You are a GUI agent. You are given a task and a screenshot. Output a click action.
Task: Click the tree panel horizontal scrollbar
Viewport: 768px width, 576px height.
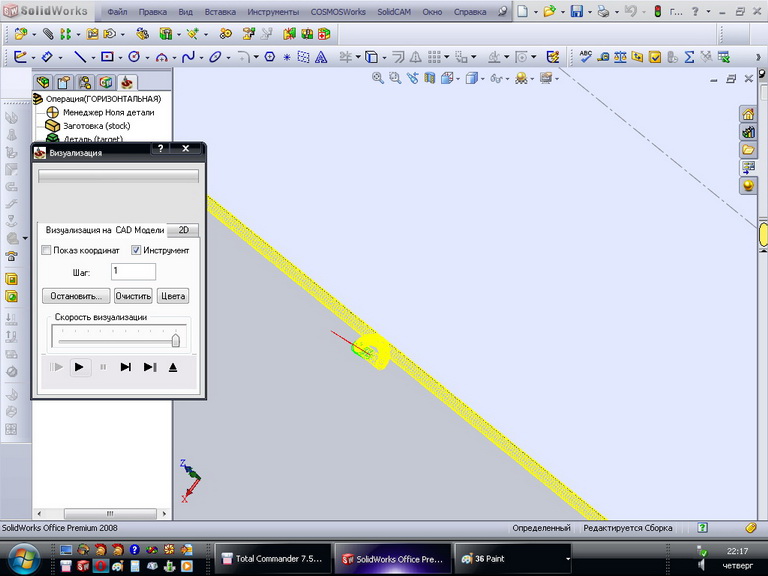102,513
